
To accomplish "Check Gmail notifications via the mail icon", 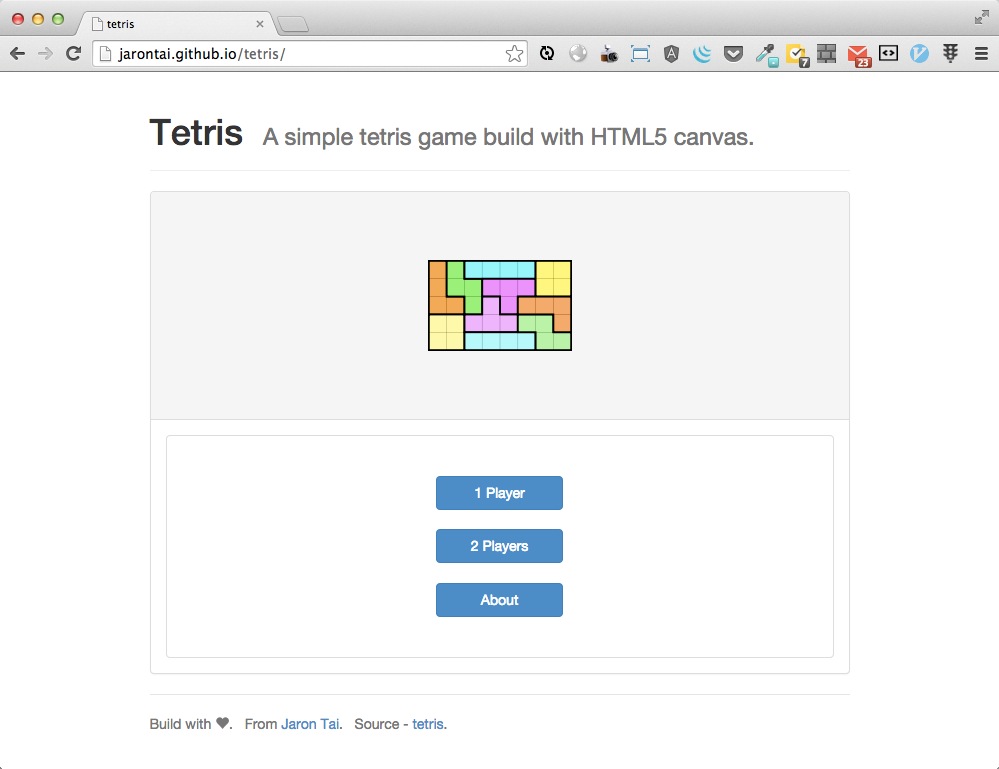I will click(x=857, y=53).
